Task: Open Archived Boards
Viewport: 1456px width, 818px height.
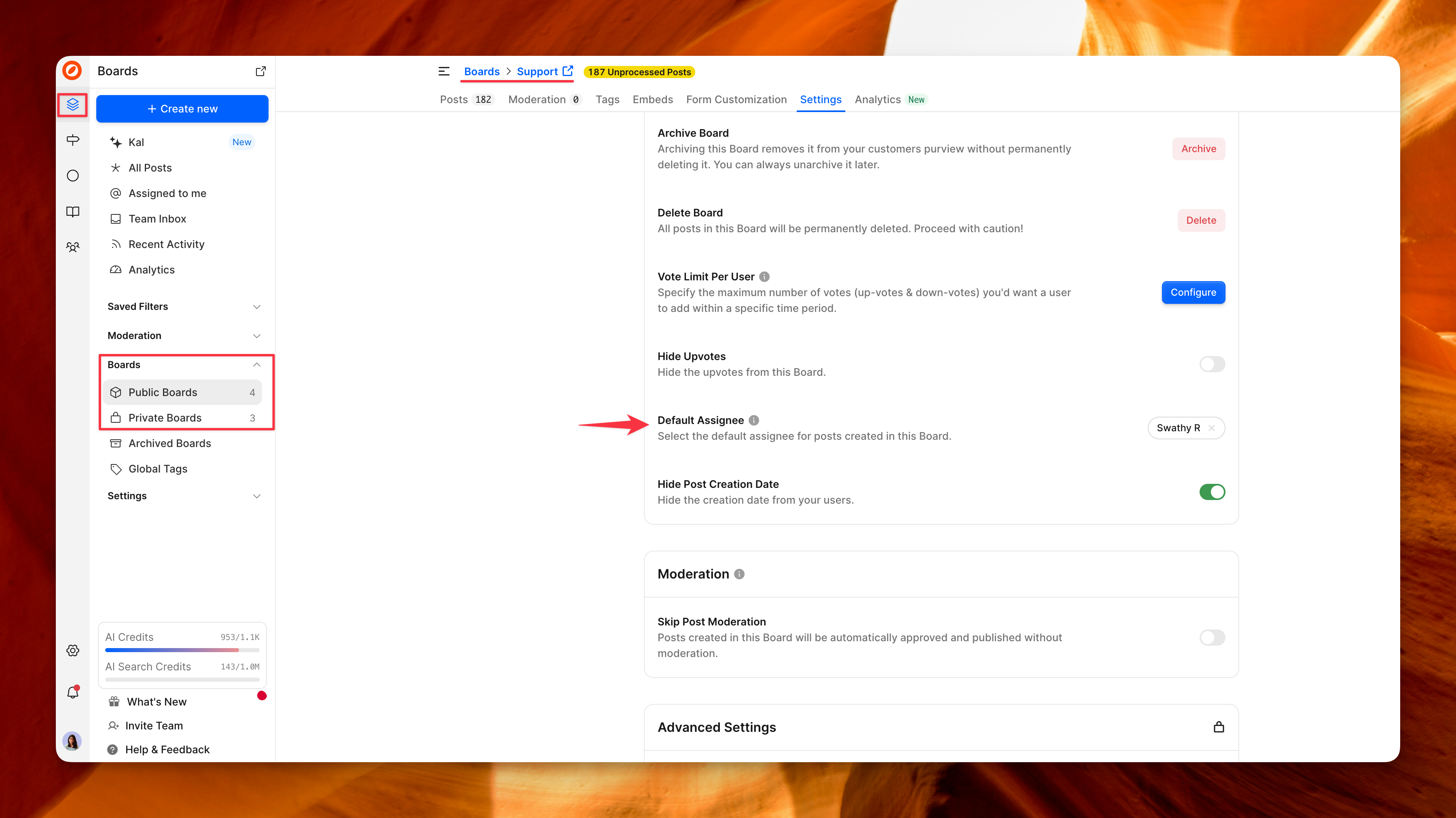Action: [182, 443]
